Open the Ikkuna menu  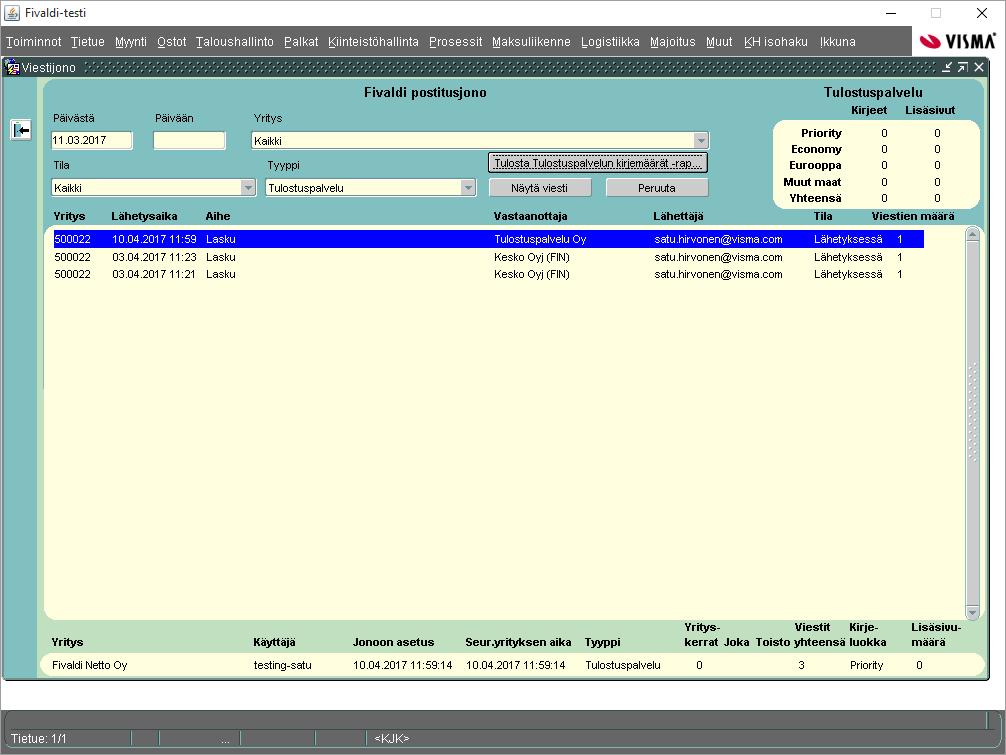click(x=837, y=42)
